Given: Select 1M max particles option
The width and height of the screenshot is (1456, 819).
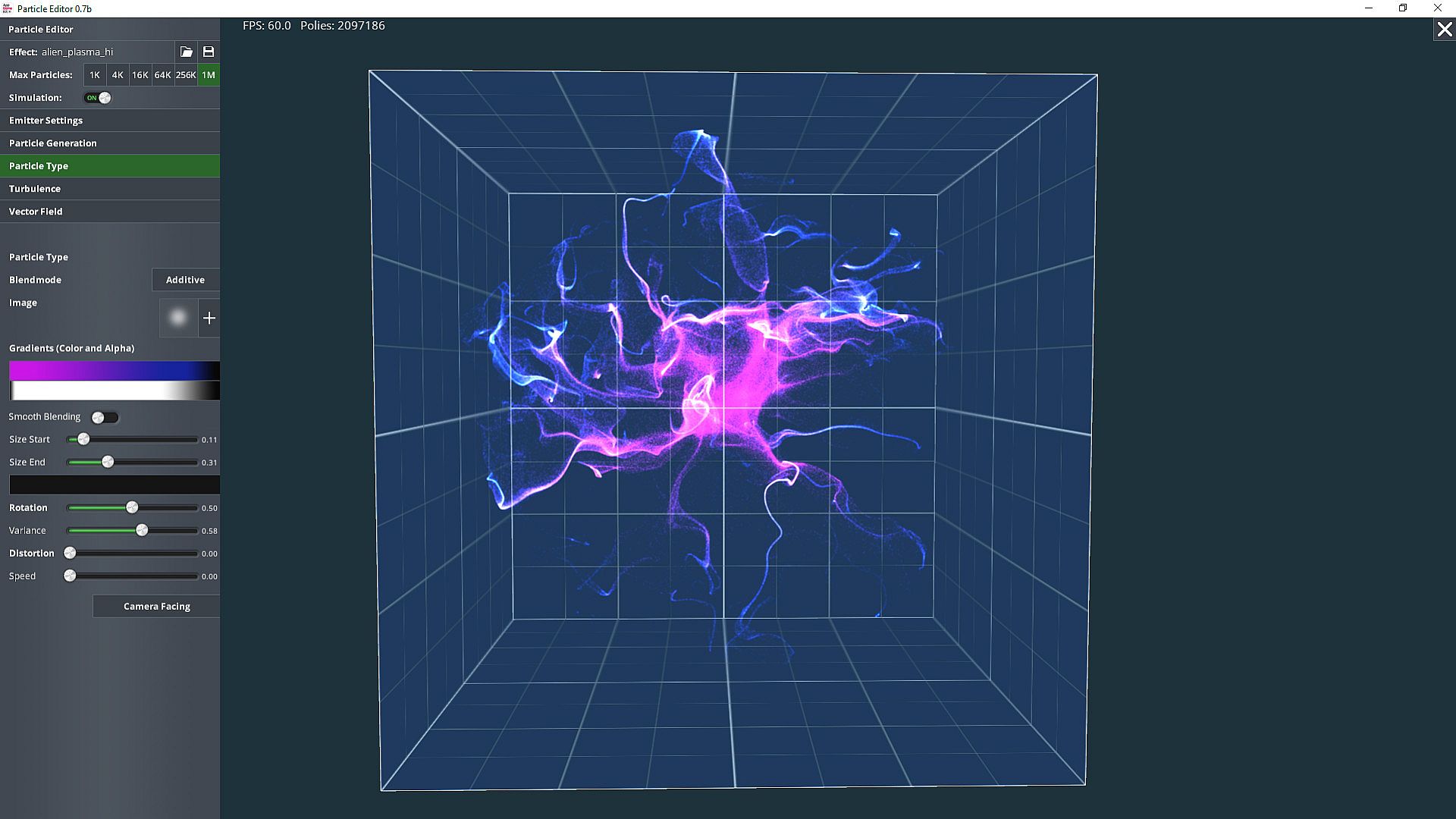Looking at the screenshot, I should tap(209, 75).
